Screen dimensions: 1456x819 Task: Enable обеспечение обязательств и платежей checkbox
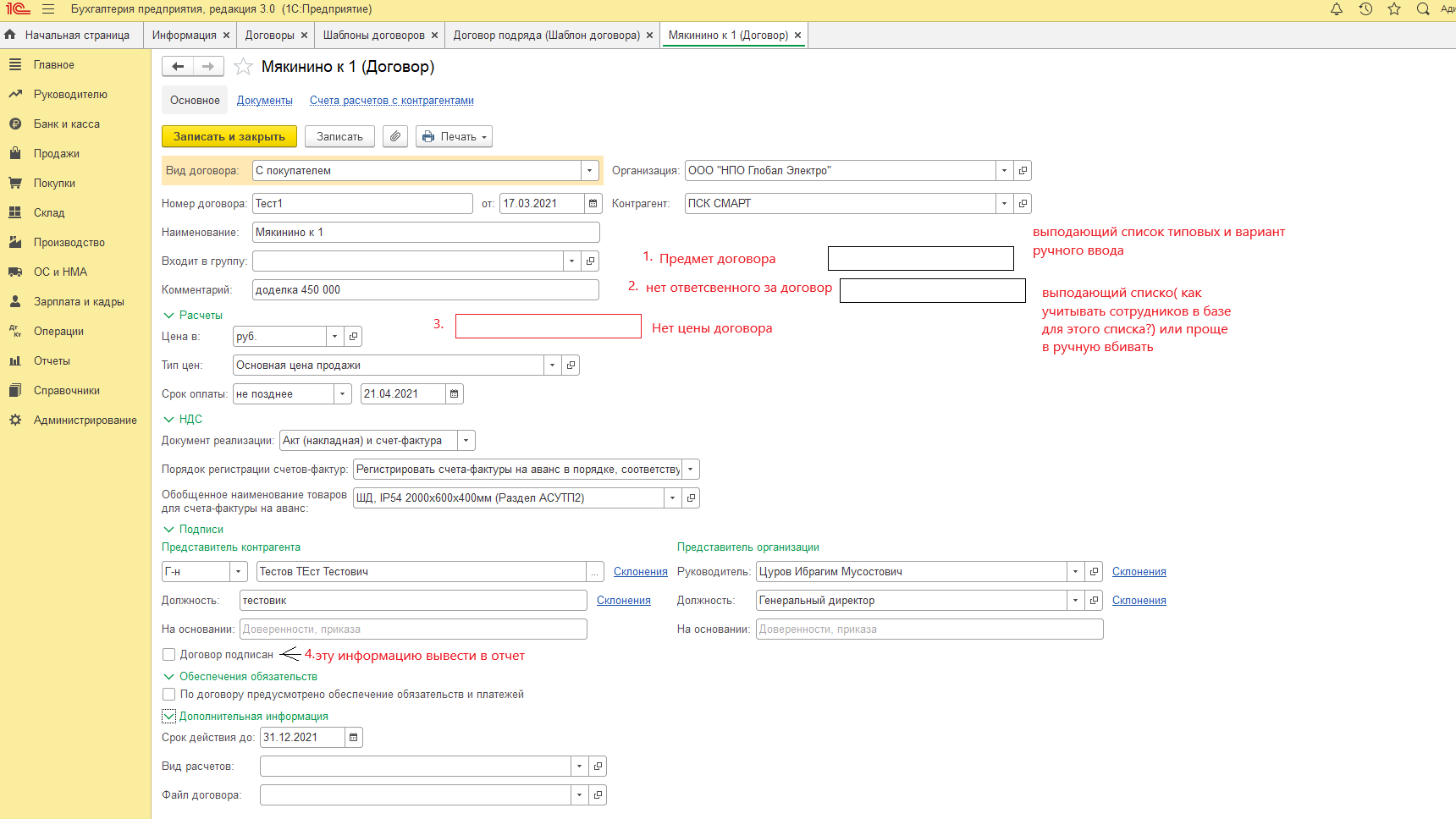[169, 695]
